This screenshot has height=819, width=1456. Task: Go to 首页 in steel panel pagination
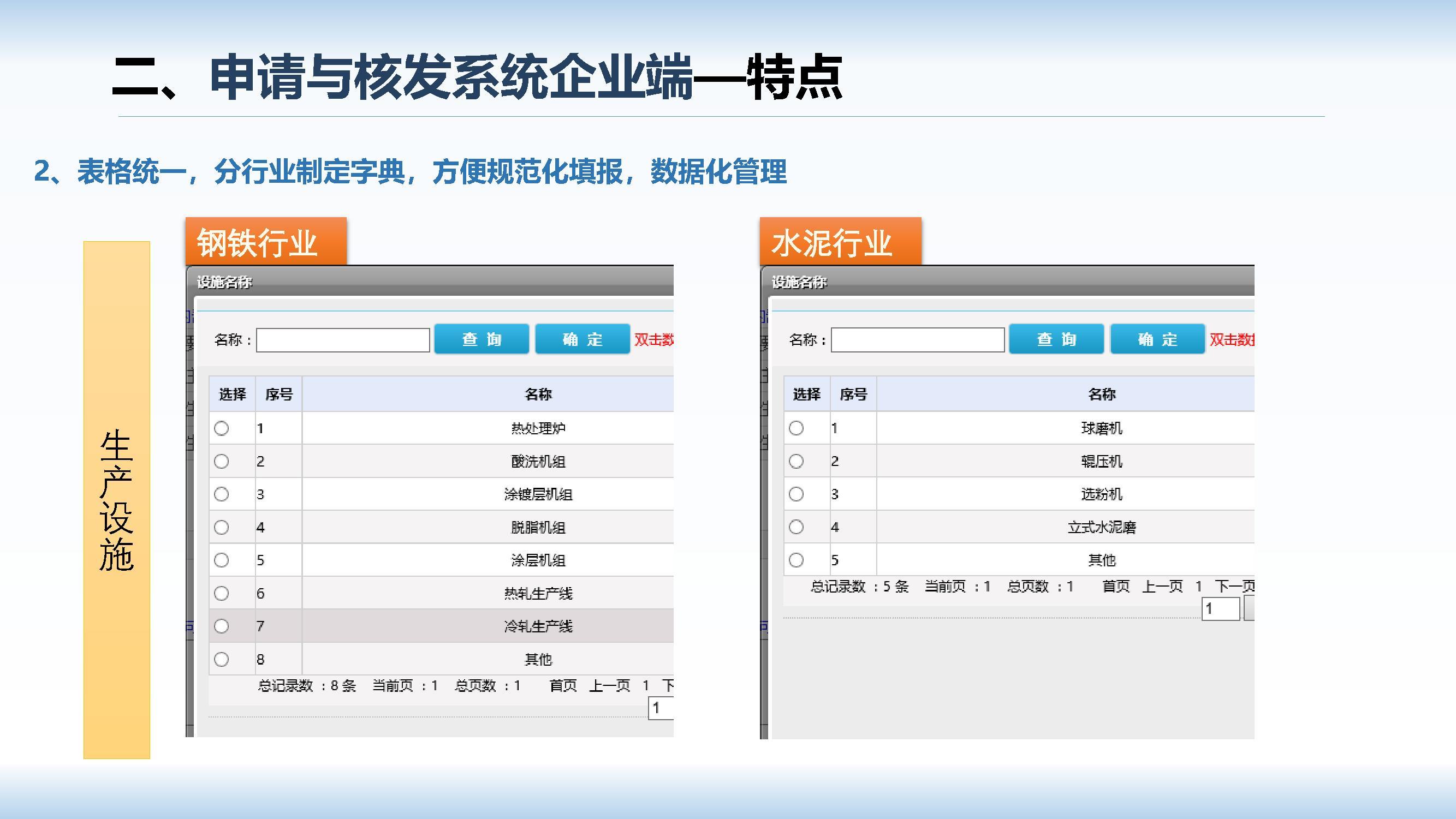point(563,686)
